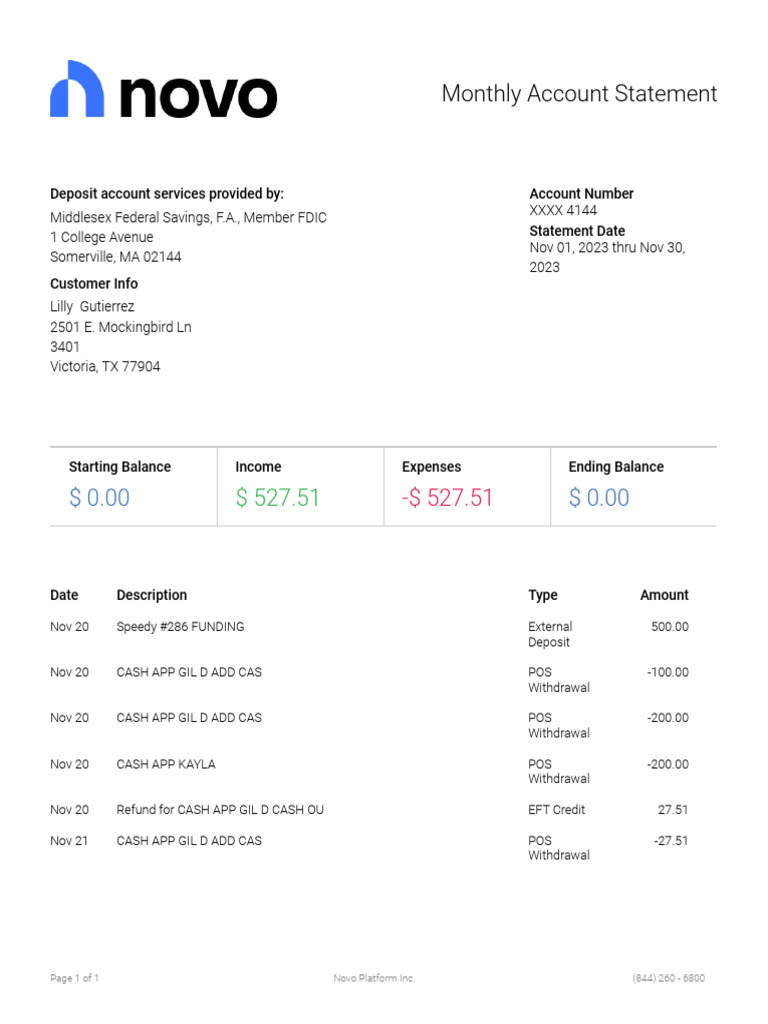The width and height of the screenshot is (768, 1024).
Task: Click the green Income $ 527.51 amount
Action: point(278,498)
